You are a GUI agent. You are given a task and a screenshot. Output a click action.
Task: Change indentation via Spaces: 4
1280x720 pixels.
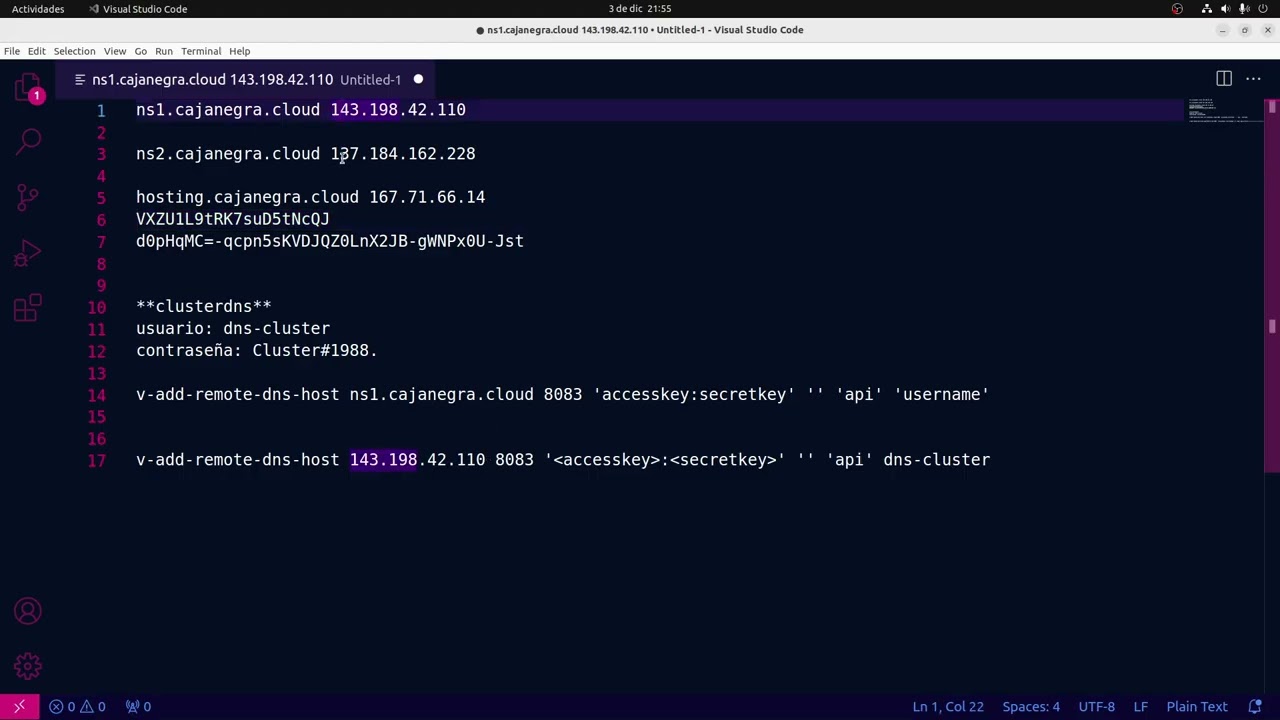[x=1031, y=706]
